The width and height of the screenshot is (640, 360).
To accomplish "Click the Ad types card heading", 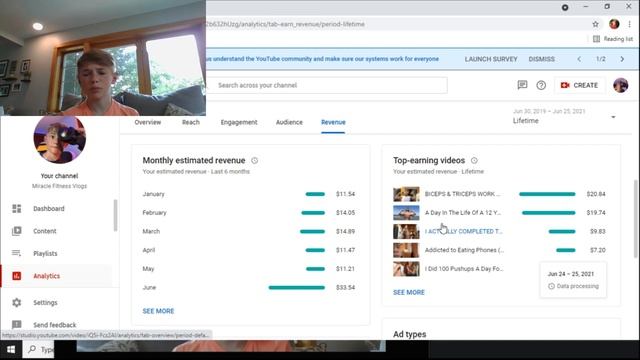I will click(x=409, y=334).
